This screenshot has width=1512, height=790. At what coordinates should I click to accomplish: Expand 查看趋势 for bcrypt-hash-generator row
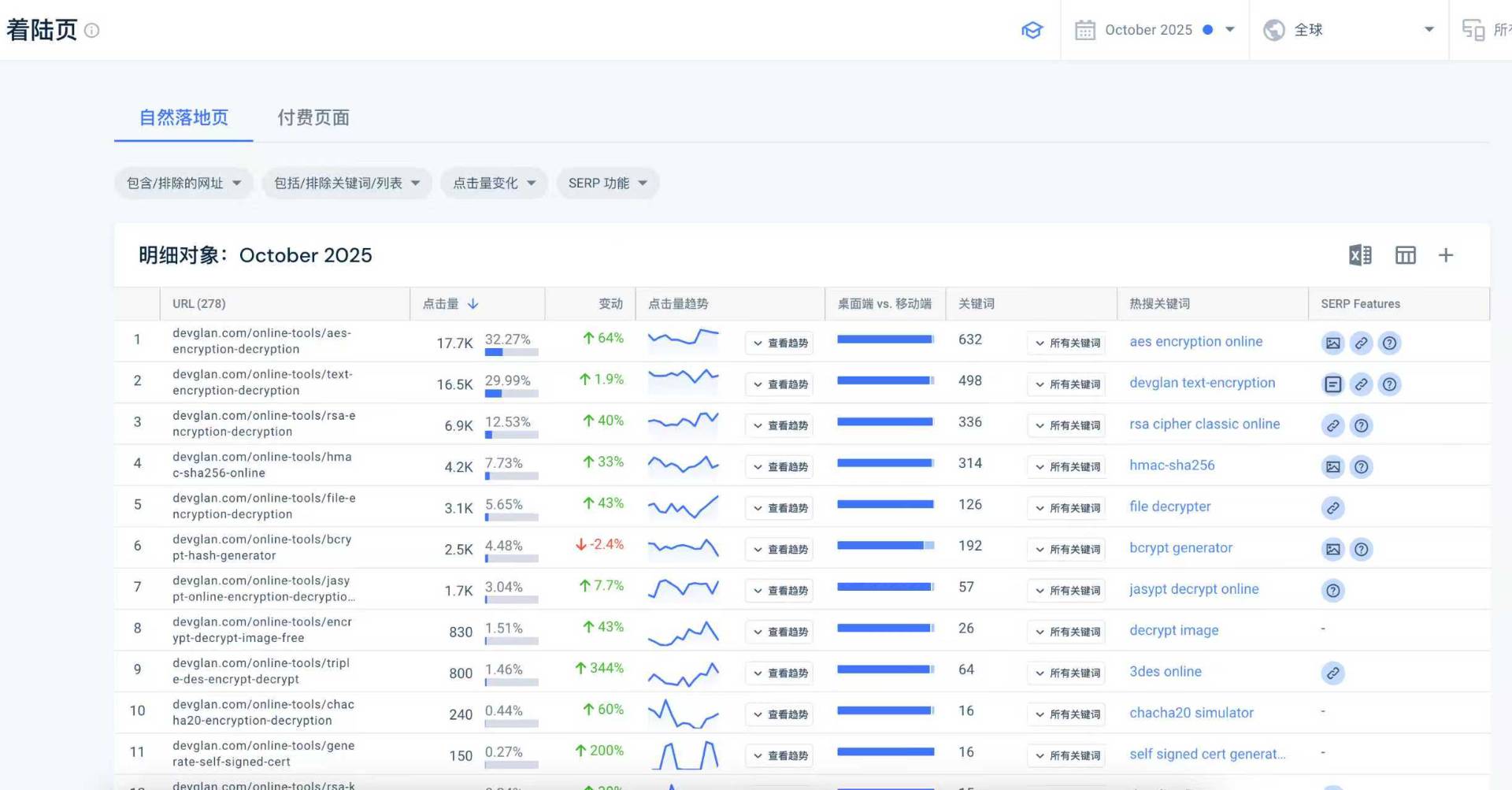pyautogui.click(x=780, y=550)
